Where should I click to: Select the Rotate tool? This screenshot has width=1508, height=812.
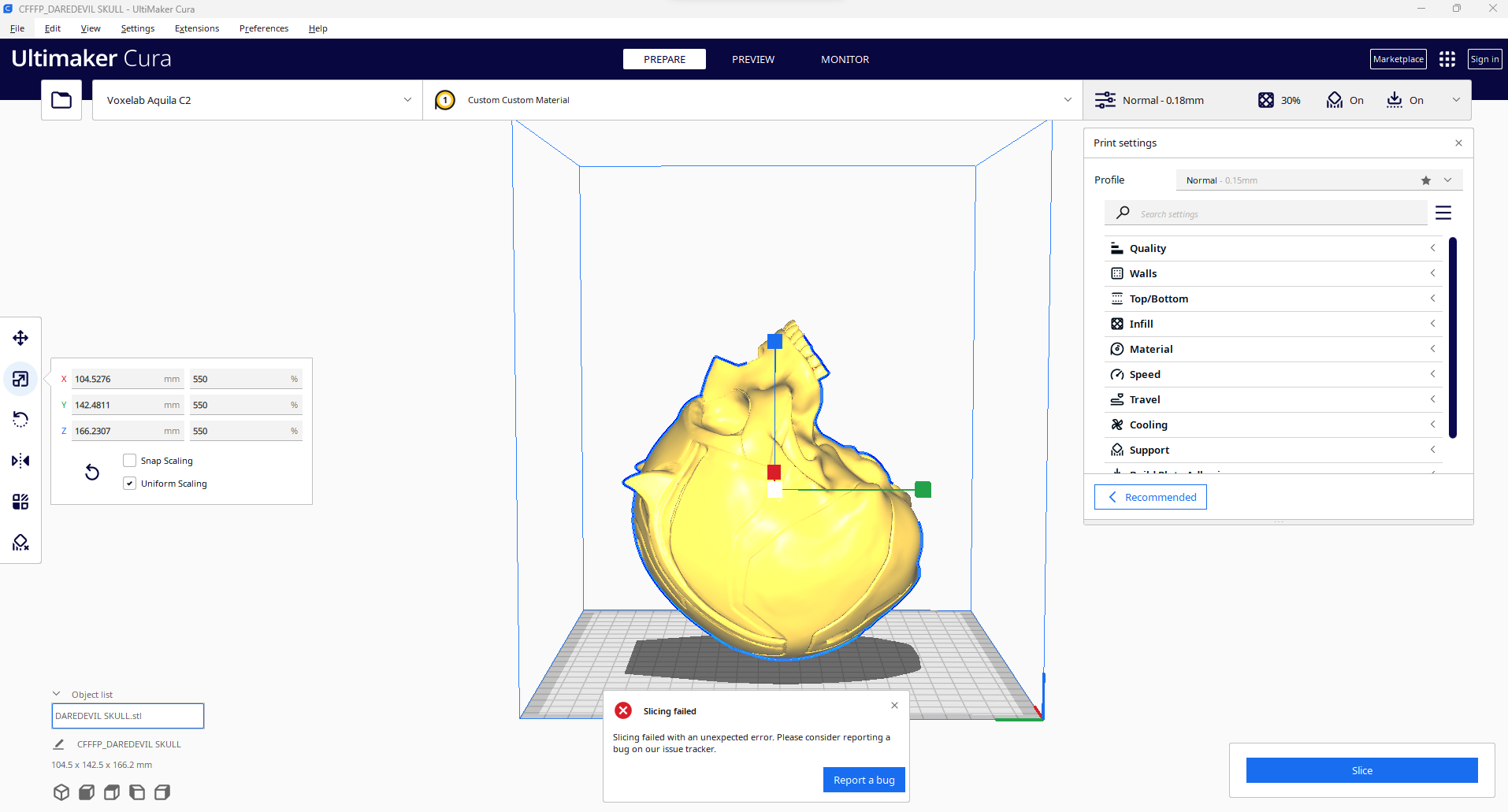(20, 420)
